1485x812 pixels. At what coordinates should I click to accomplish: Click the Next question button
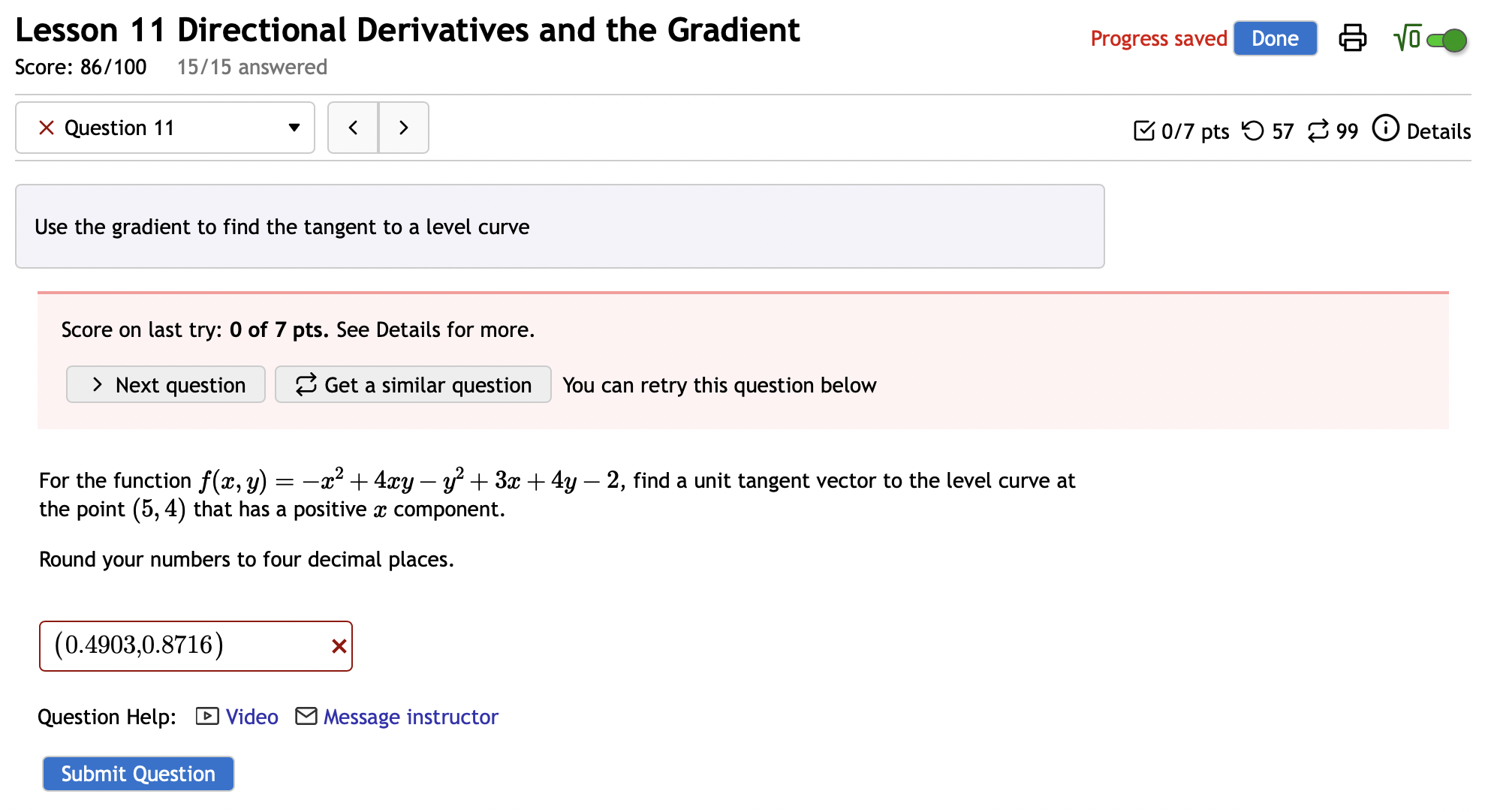click(x=165, y=384)
